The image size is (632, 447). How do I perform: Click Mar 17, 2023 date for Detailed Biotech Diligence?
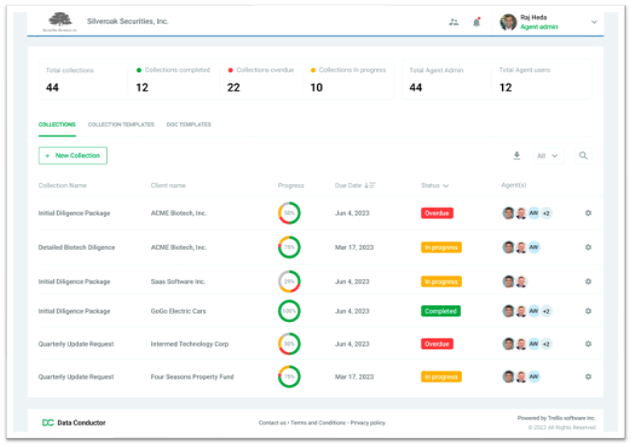coord(354,247)
